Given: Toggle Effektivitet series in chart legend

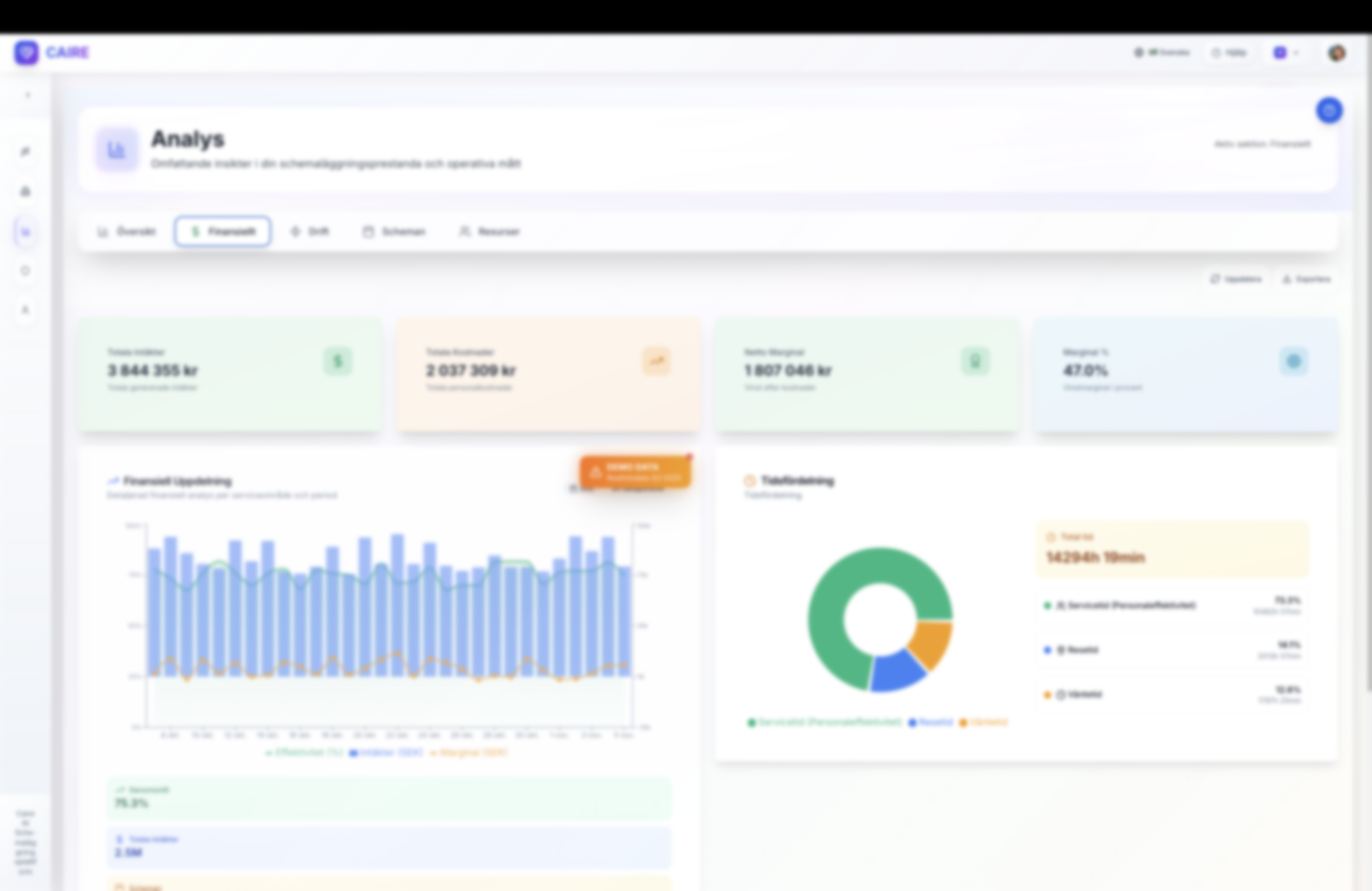Looking at the screenshot, I should [x=304, y=753].
